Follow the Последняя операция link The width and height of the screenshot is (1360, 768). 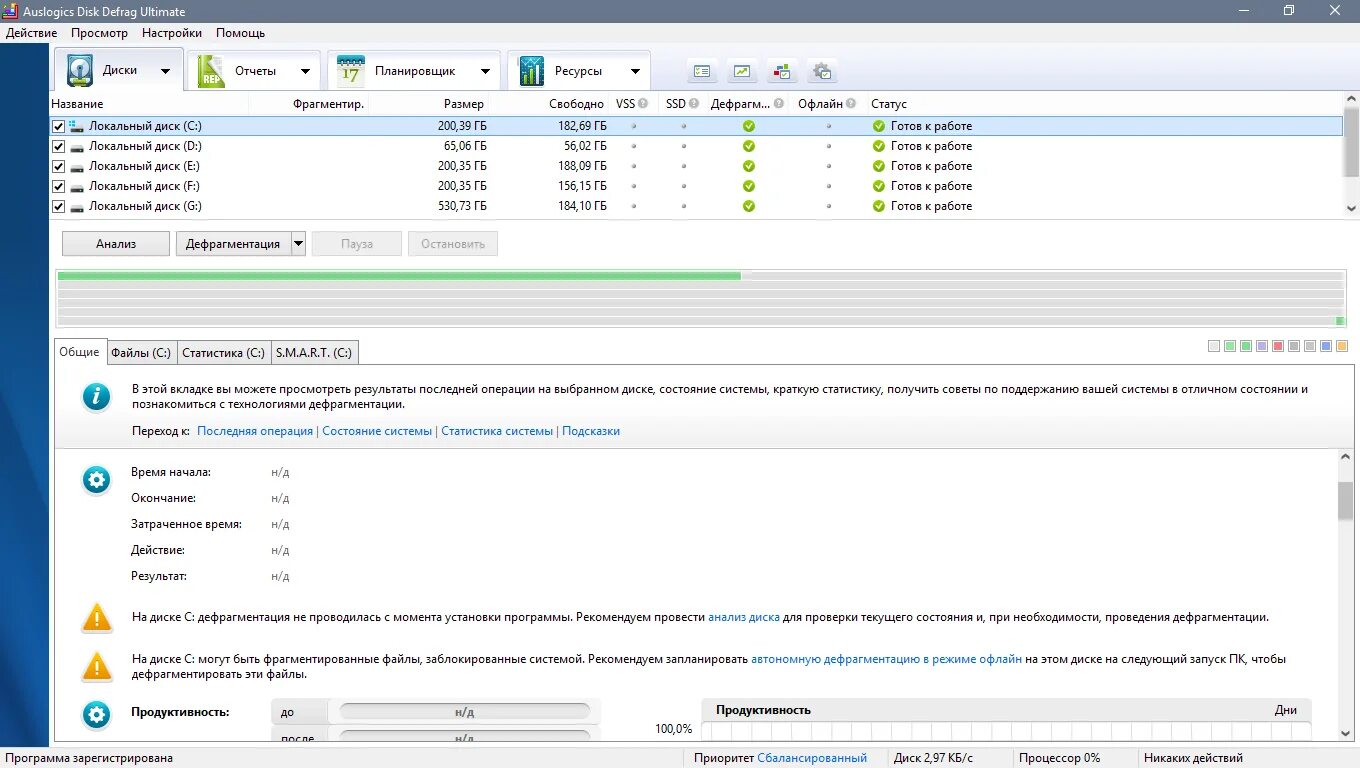255,431
